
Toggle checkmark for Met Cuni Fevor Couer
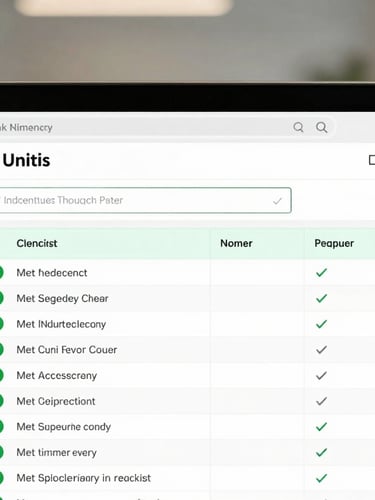click(321, 350)
